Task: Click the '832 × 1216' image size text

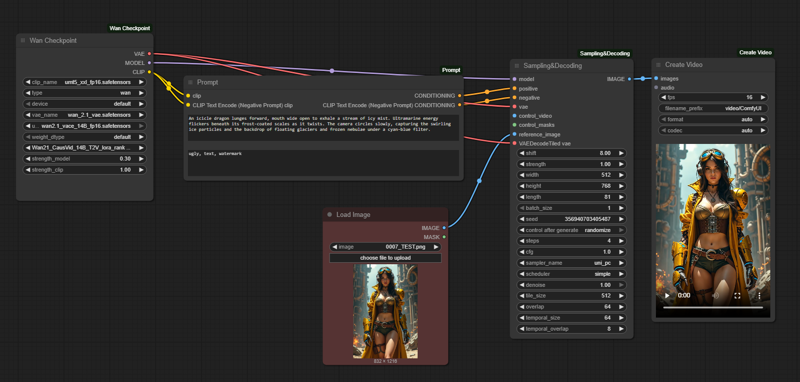Action: click(385, 361)
